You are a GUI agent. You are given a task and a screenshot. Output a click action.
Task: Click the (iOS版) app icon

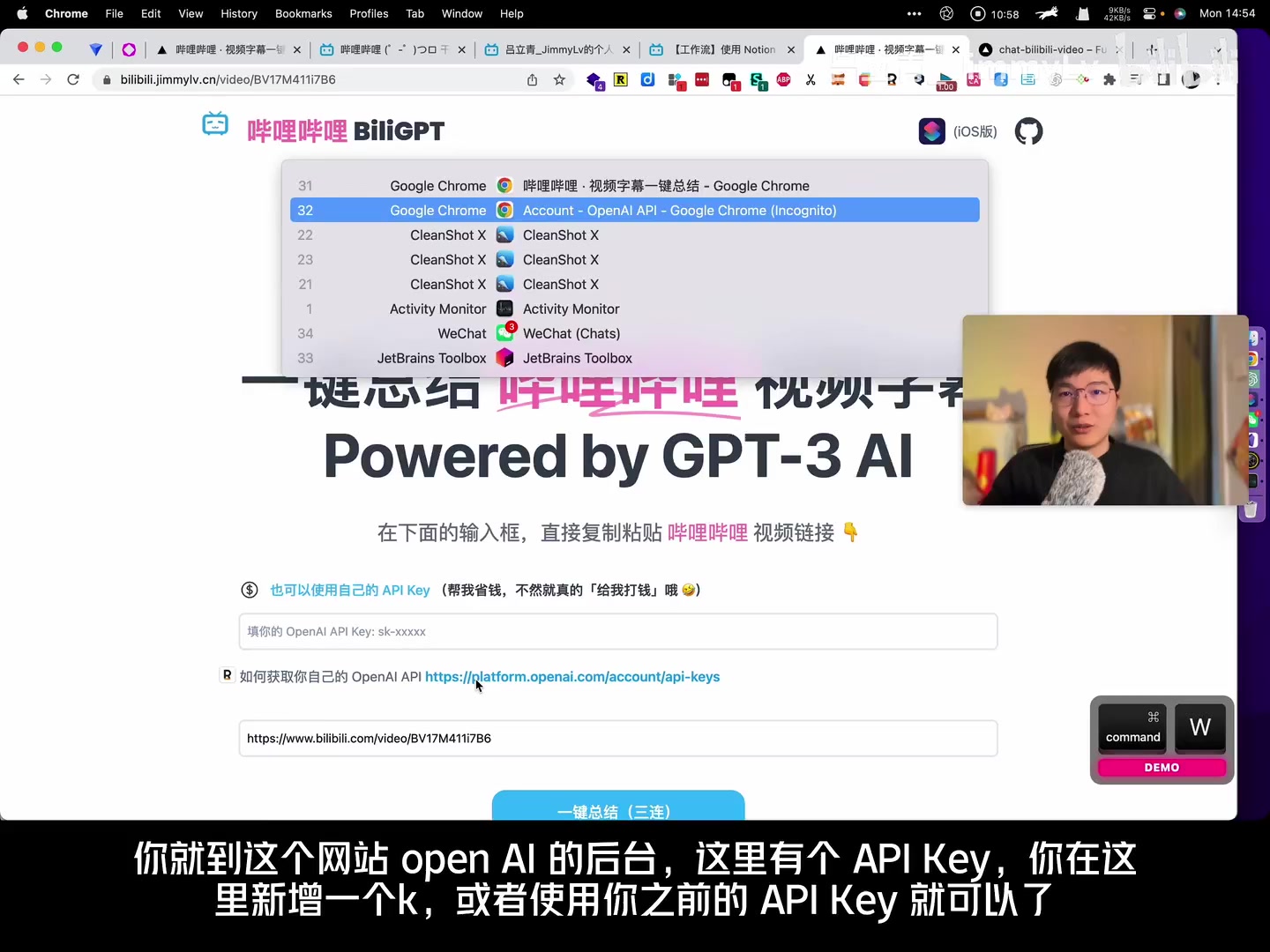point(932,131)
